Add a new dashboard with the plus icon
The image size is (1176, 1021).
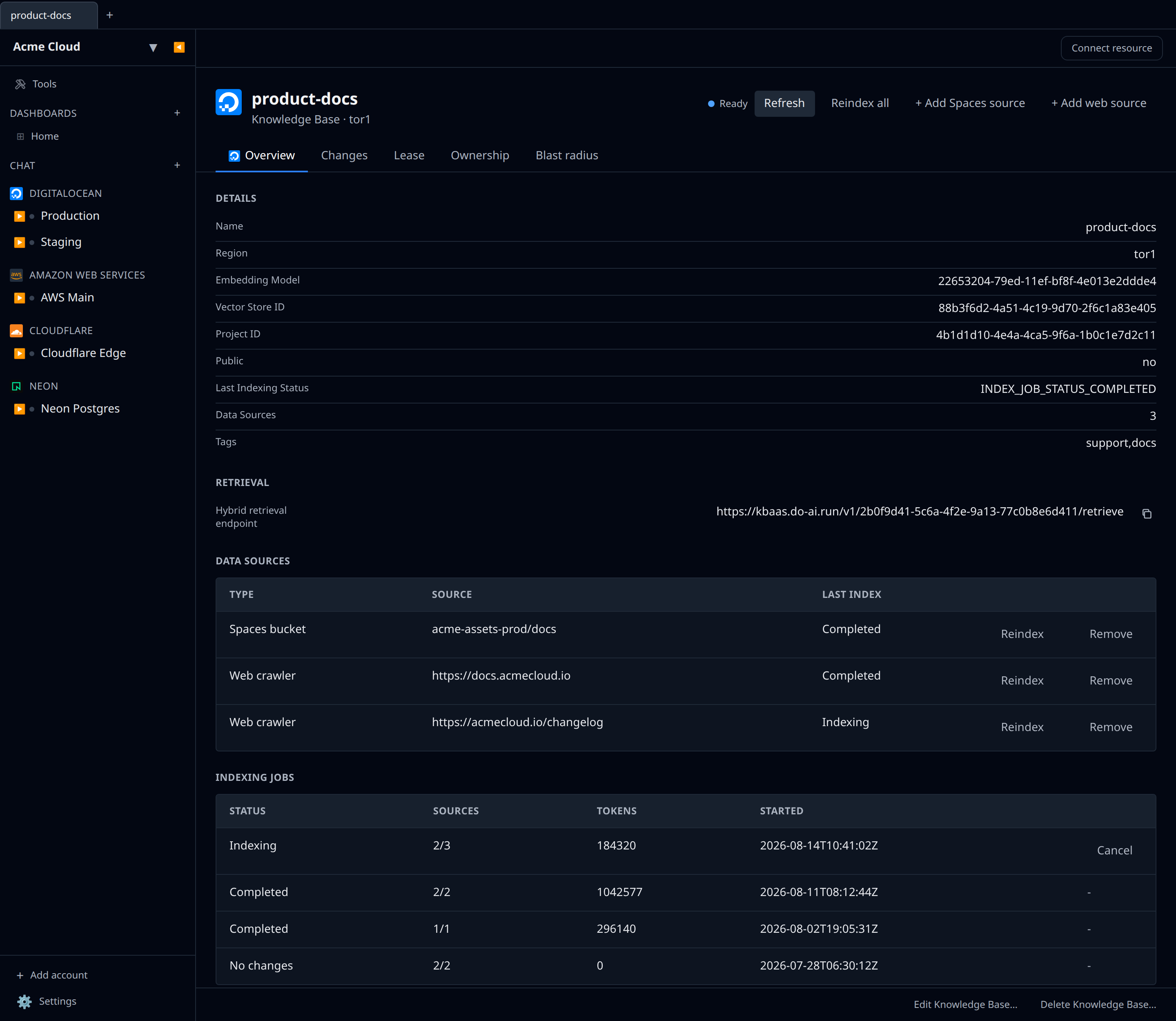pyautogui.click(x=177, y=113)
